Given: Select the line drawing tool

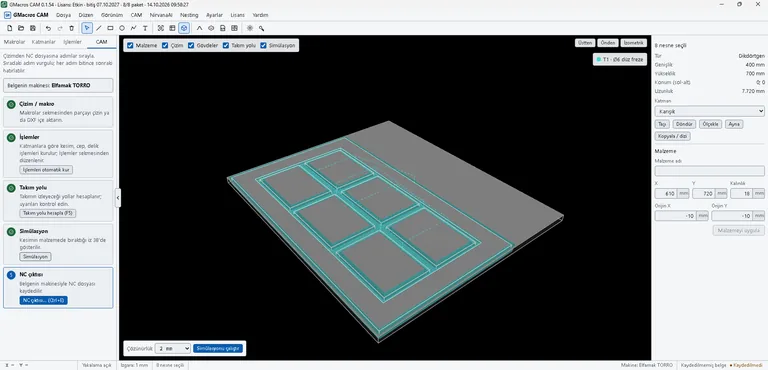Looking at the screenshot, I should [98, 28].
